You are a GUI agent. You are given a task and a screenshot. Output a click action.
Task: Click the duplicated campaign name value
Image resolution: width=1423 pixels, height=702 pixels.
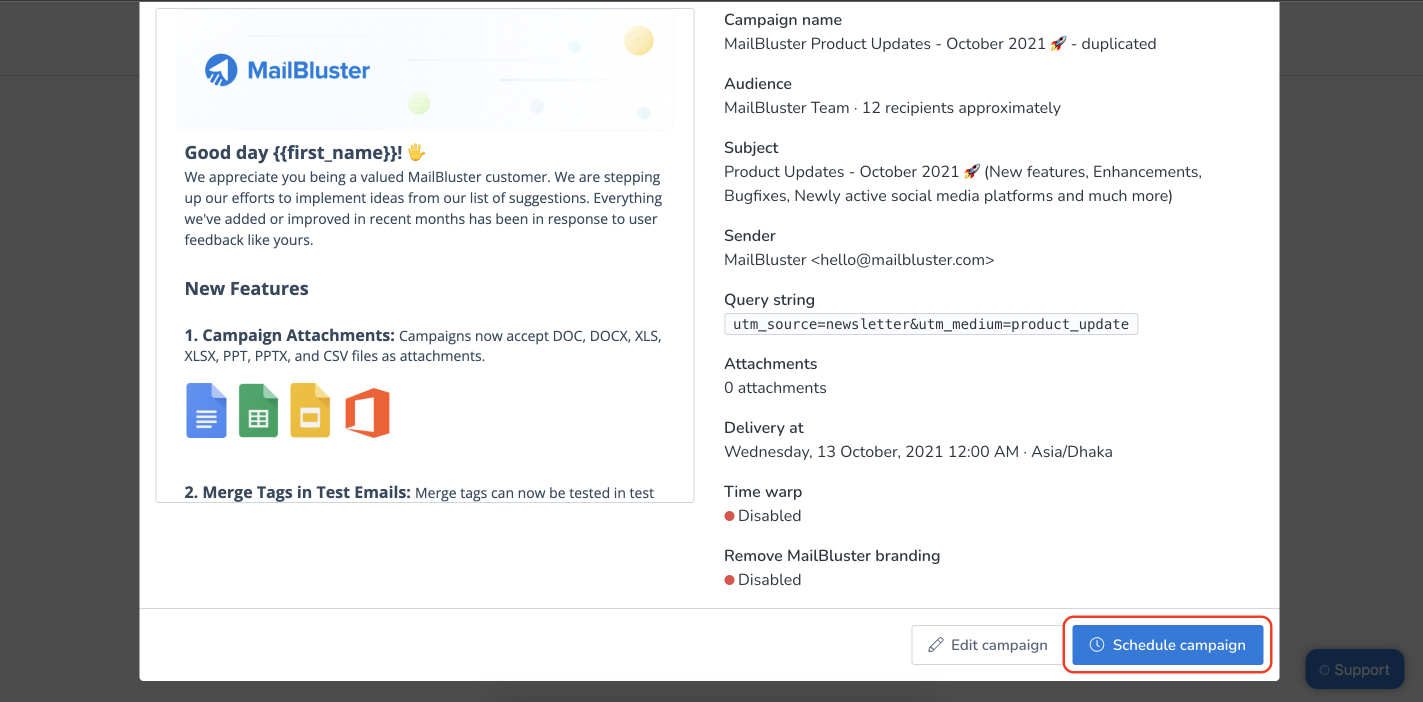[x=940, y=44]
